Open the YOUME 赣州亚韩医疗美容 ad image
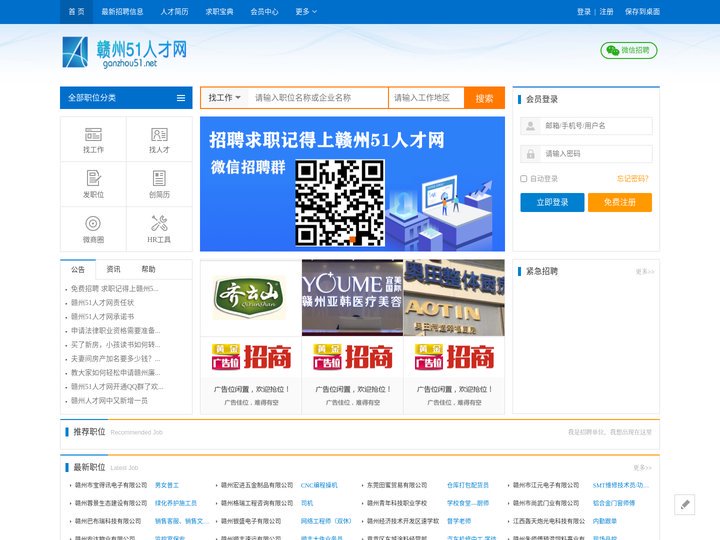 pyautogui.click(x=352, y=298)
